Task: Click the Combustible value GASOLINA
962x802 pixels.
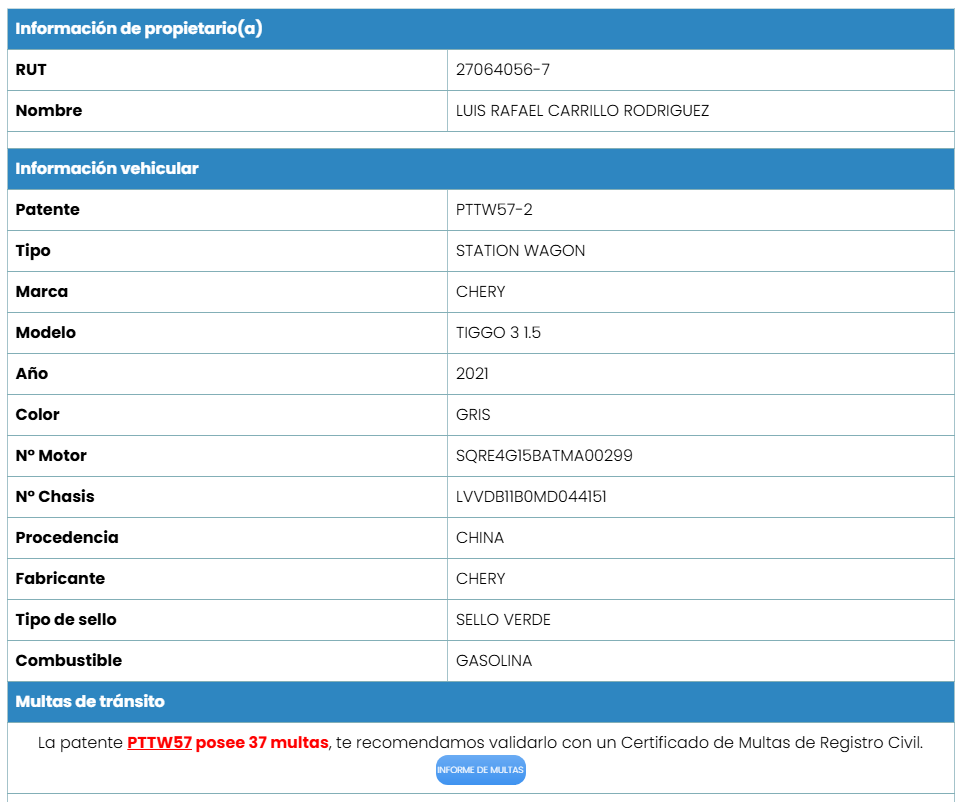Action: click(x=494, y=661)
